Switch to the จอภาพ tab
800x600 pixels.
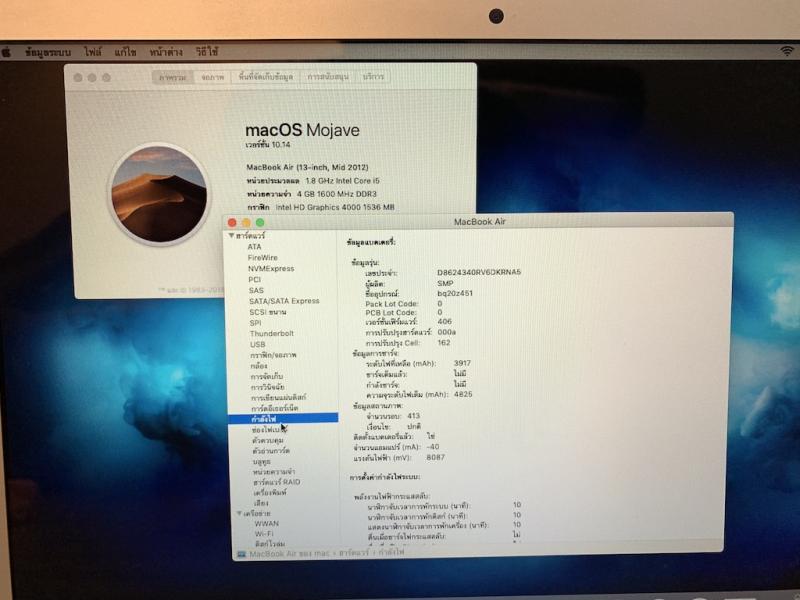(213, 77)
